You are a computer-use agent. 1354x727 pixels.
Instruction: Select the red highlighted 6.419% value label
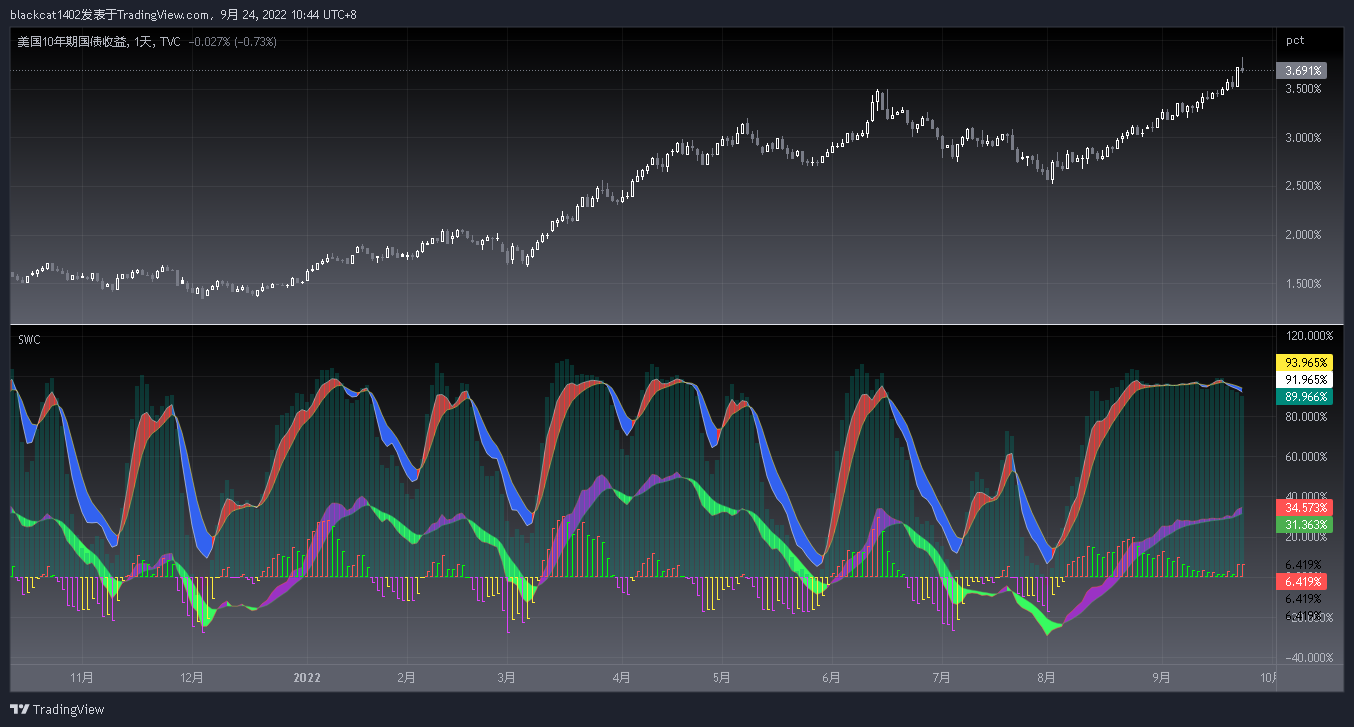(1302, 581)
